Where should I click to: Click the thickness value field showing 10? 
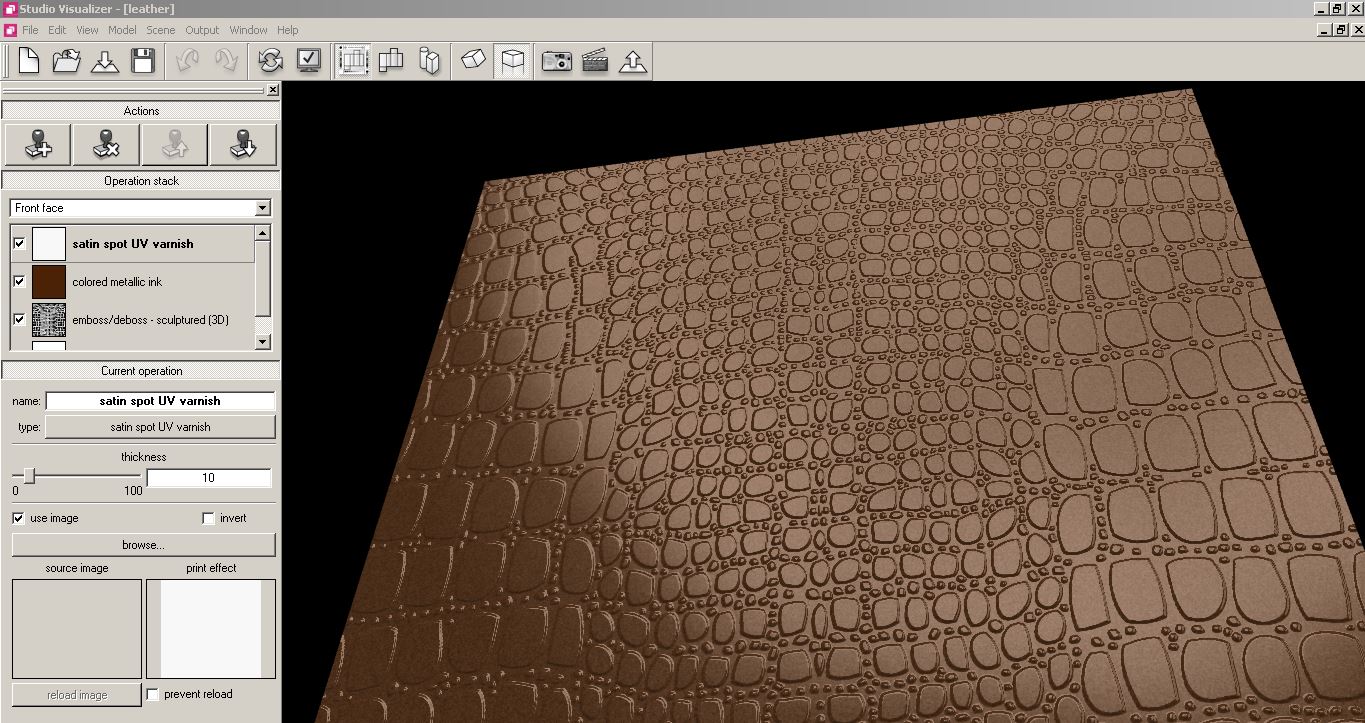point(209,478)
